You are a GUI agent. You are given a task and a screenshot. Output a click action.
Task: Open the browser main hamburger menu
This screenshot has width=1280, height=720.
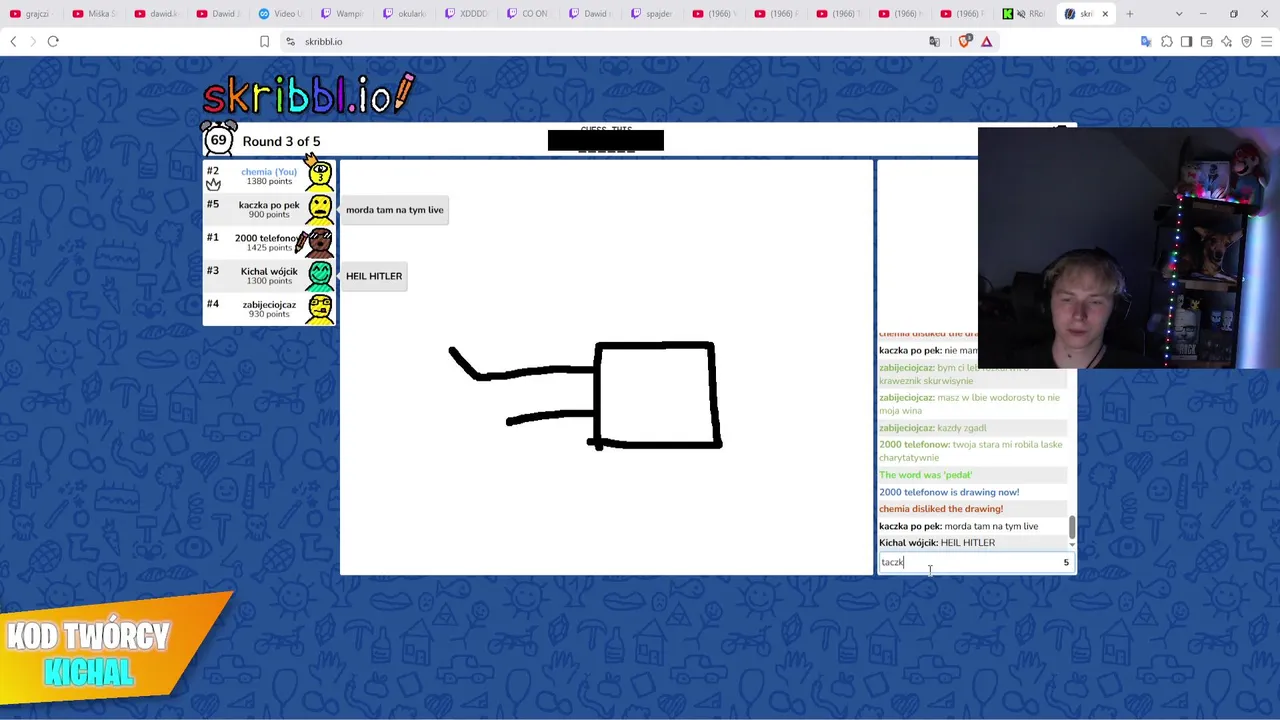point(1267,41)
